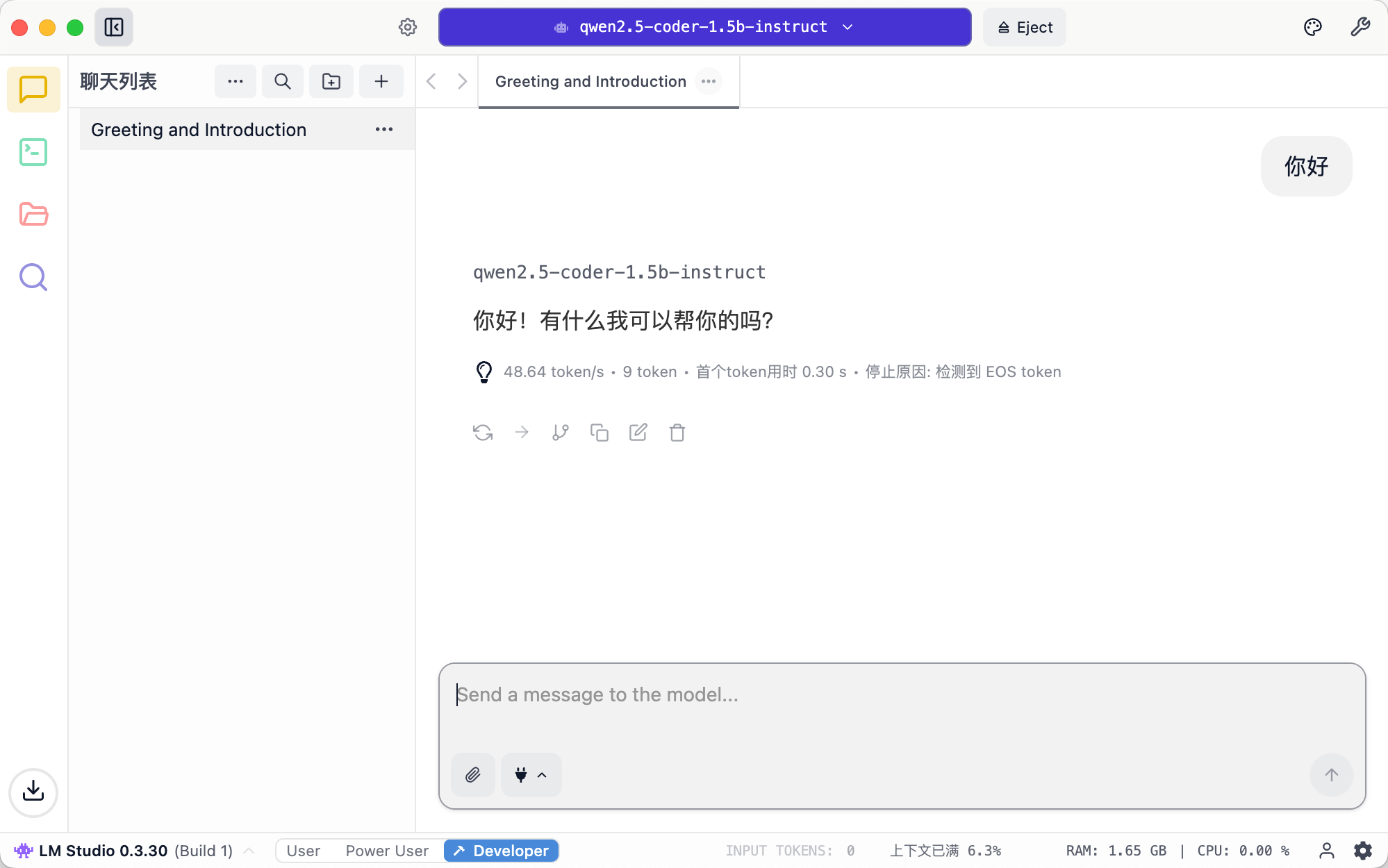Switch to Power User mode

pyautogui.click(x=387, y=851)
